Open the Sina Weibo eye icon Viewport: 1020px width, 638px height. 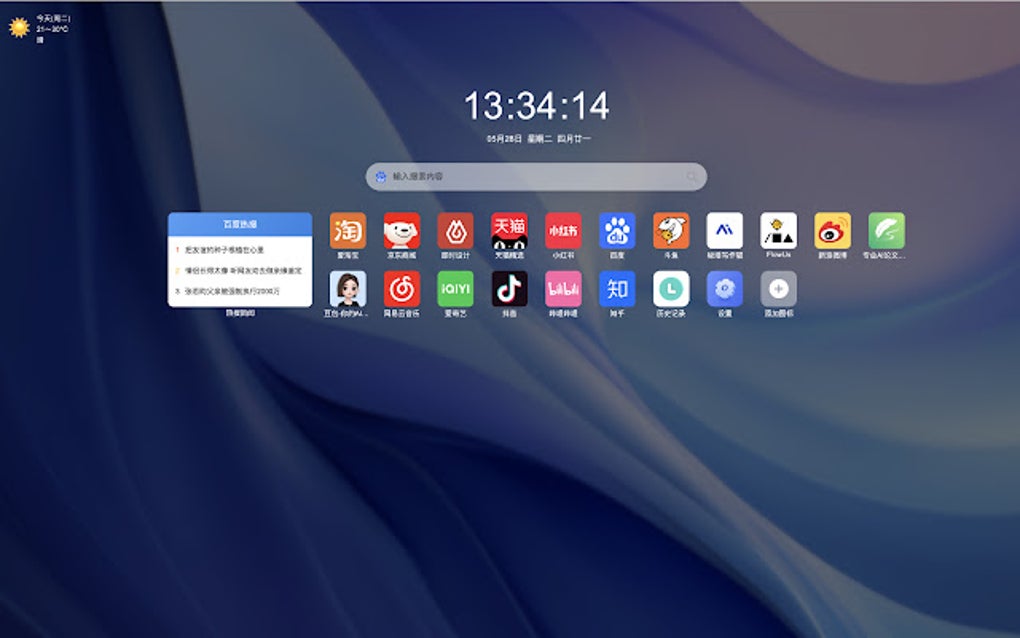832,230
